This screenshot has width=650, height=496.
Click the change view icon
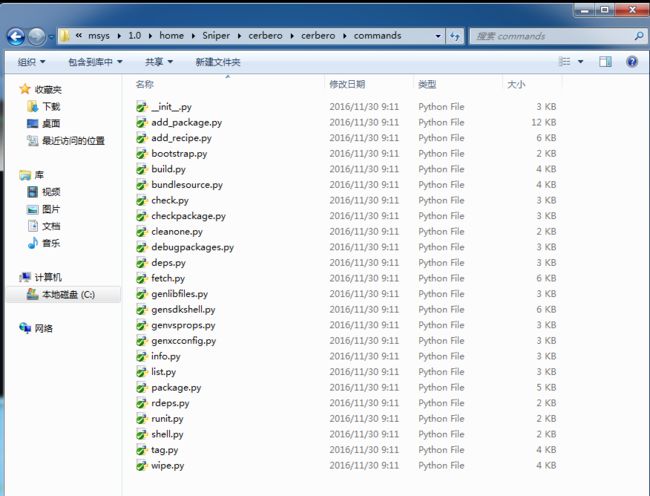pos(565,62)
